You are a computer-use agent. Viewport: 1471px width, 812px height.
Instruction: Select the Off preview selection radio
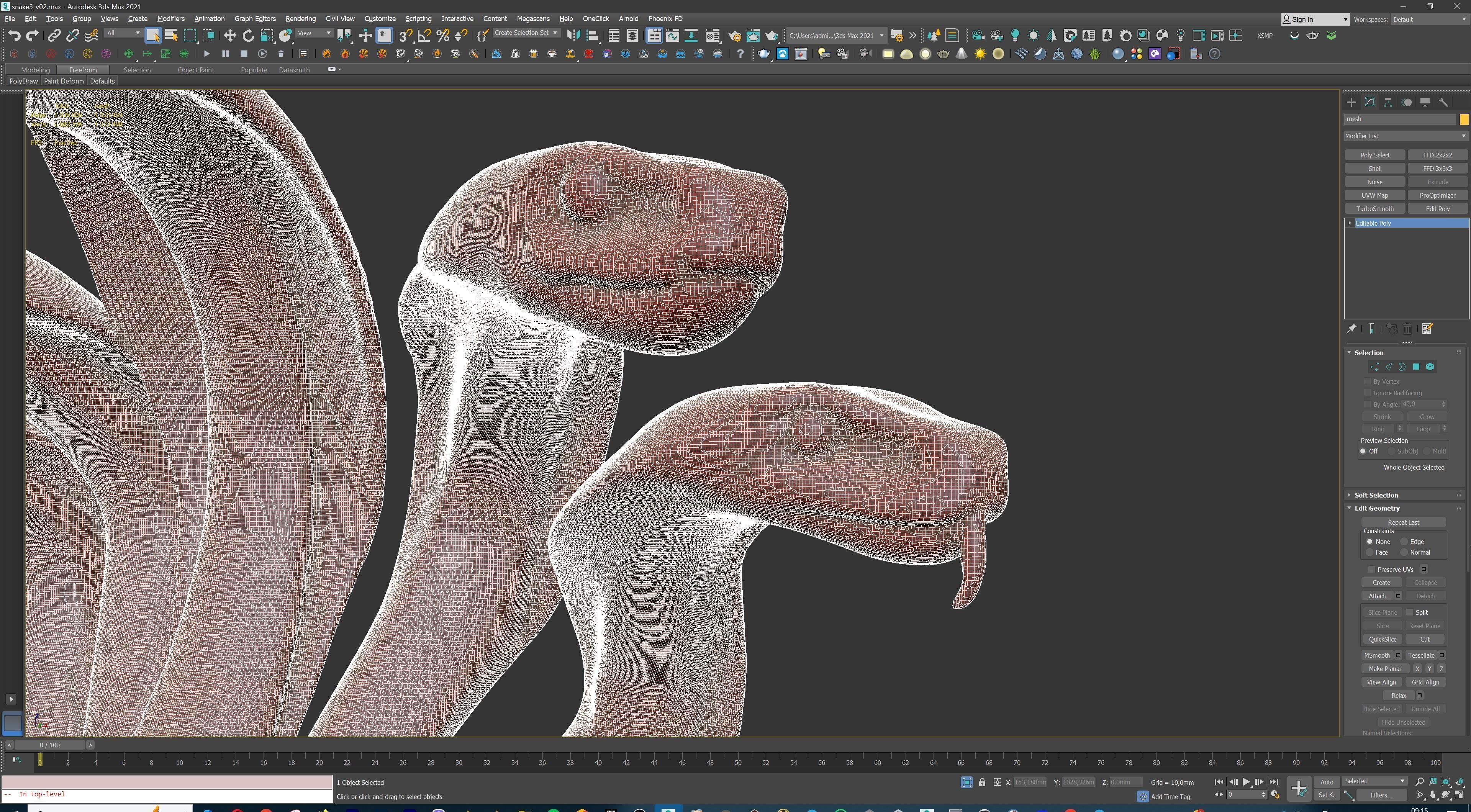1363,451
